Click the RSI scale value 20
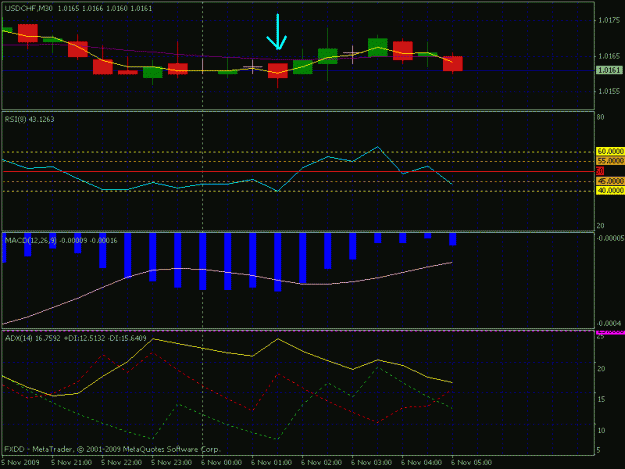 pos(601,226)
